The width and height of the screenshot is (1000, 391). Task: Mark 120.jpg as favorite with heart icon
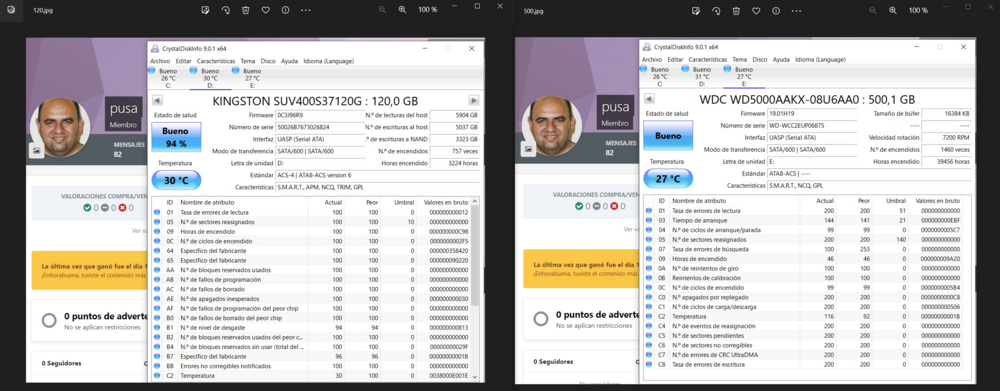(x=265, y=10)
